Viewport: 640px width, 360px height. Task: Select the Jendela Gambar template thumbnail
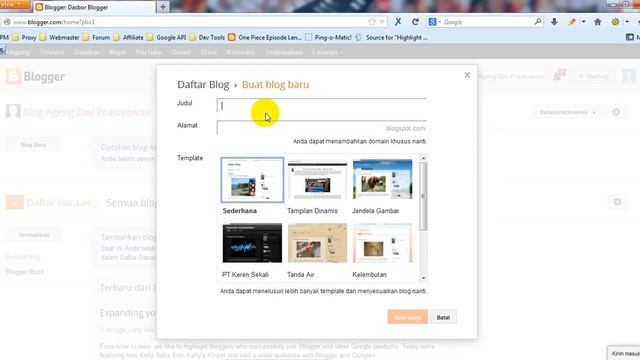click(x=382, y=180)
